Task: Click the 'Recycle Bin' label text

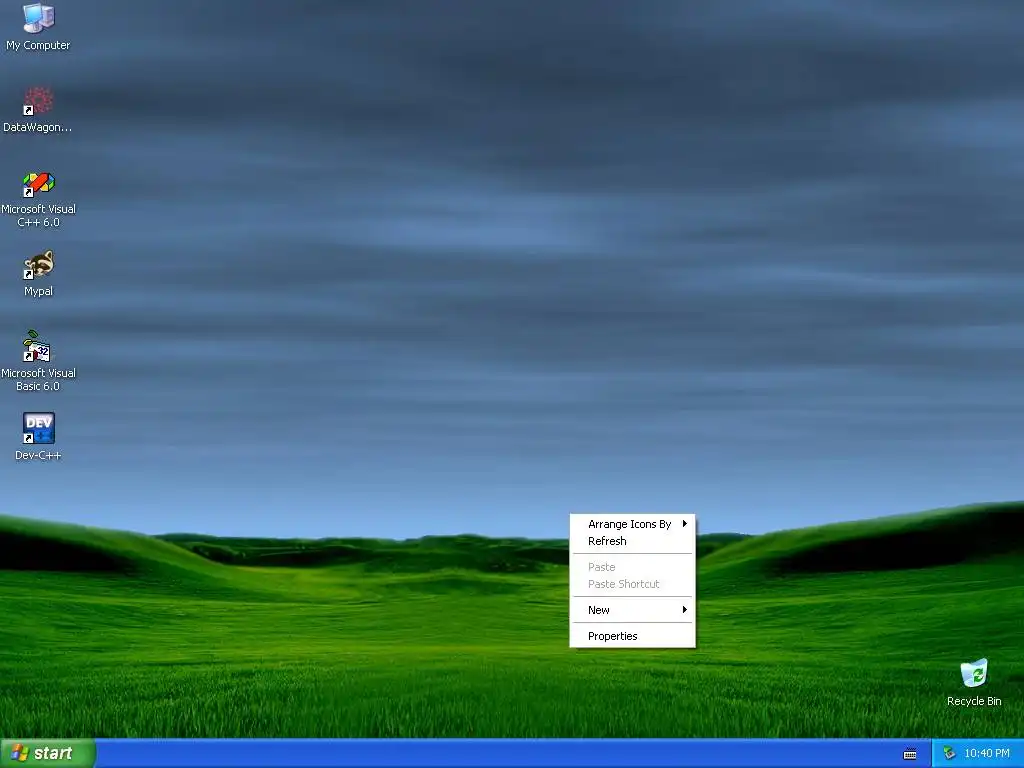Action: tap(974, 701)
